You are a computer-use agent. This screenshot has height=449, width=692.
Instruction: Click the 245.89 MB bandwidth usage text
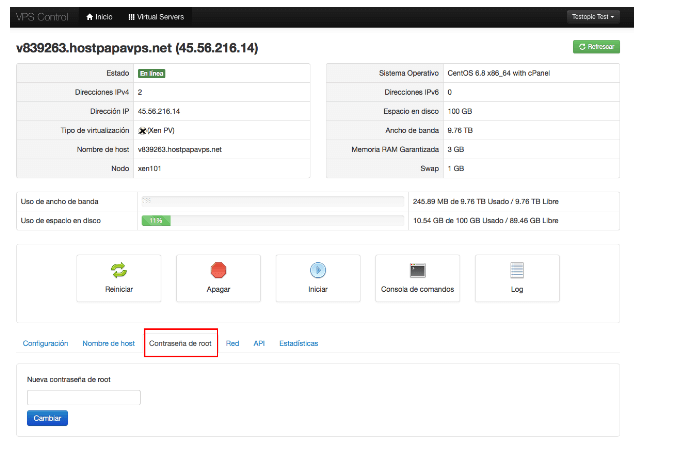tap(485, 201)
